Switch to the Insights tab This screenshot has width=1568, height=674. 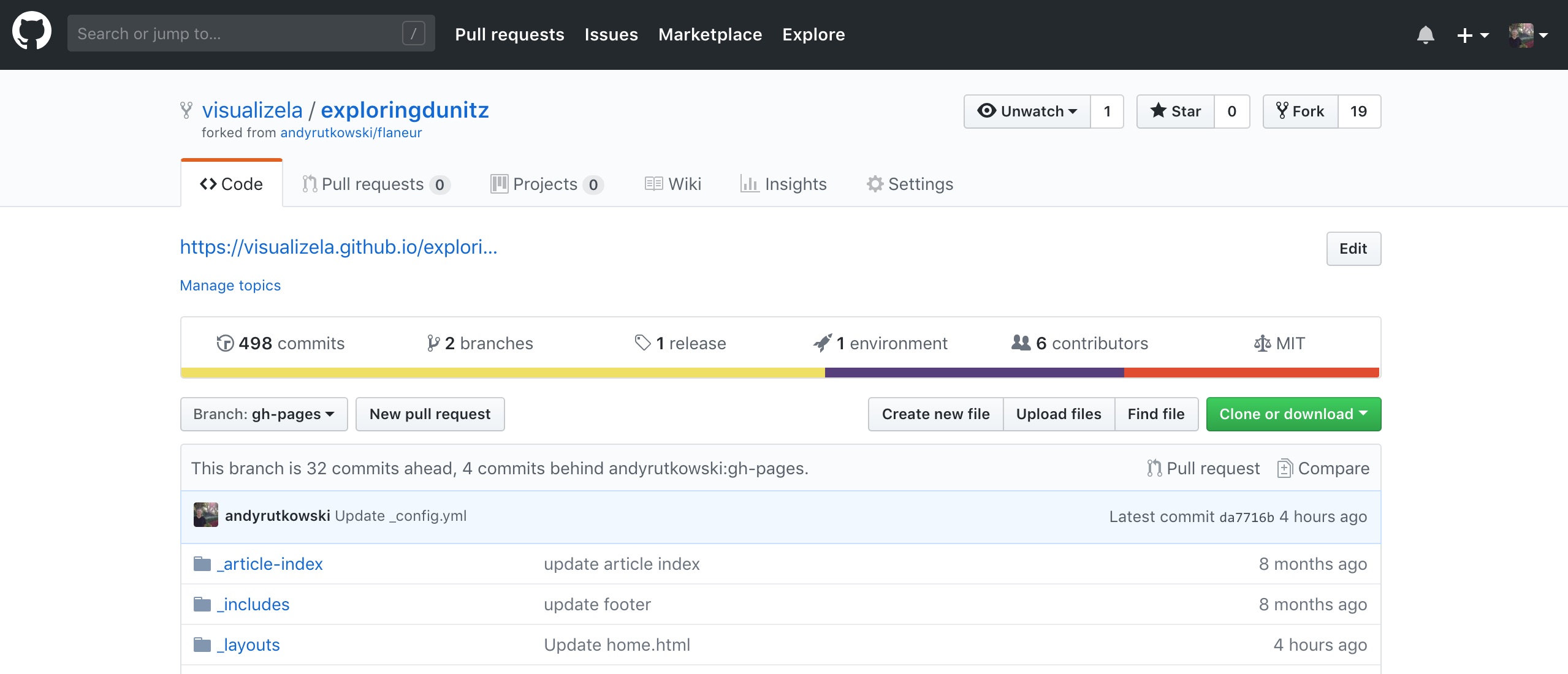[x=783, y=184]
